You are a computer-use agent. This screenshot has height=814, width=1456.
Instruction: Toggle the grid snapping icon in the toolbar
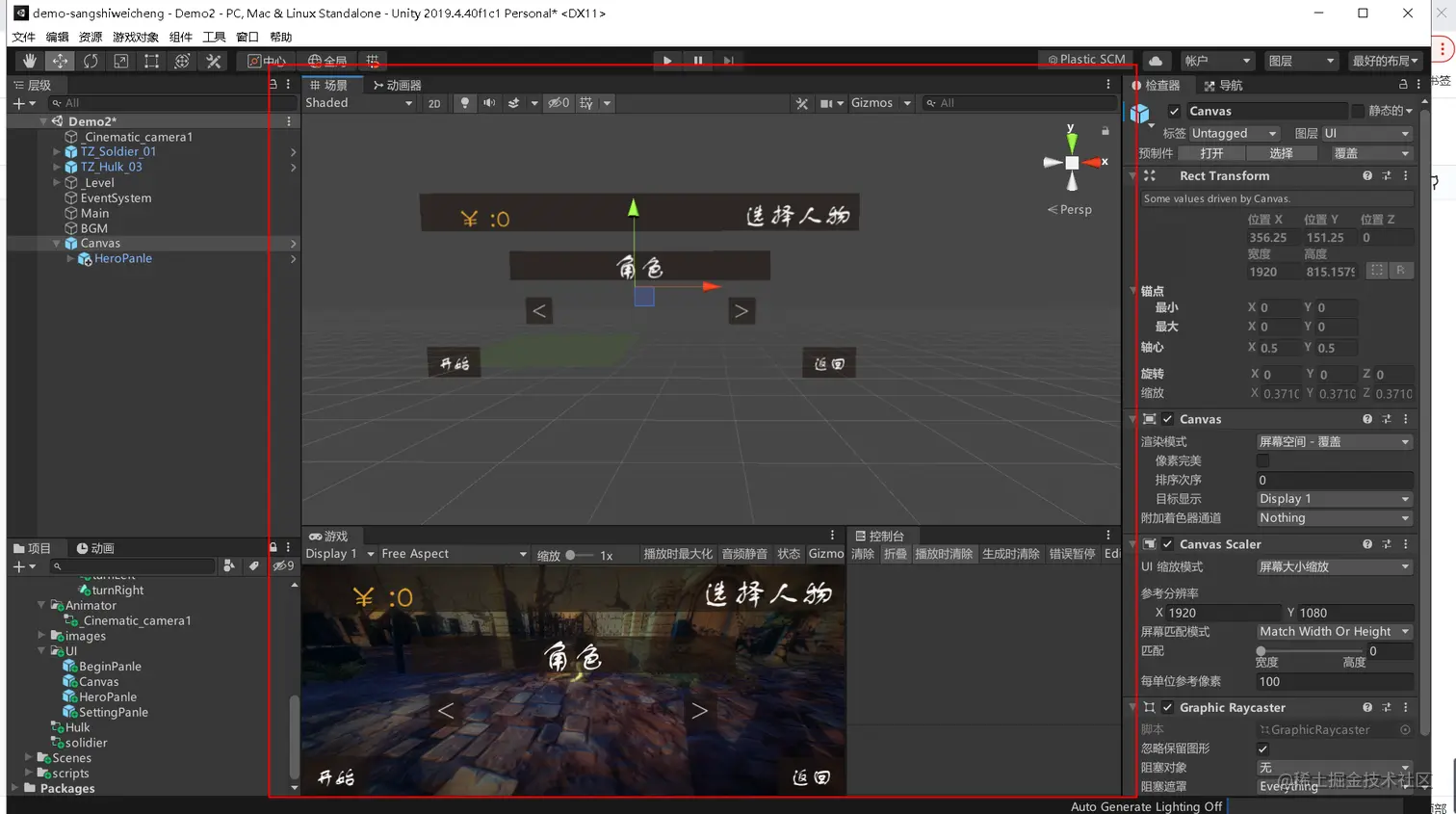(373, 61)
